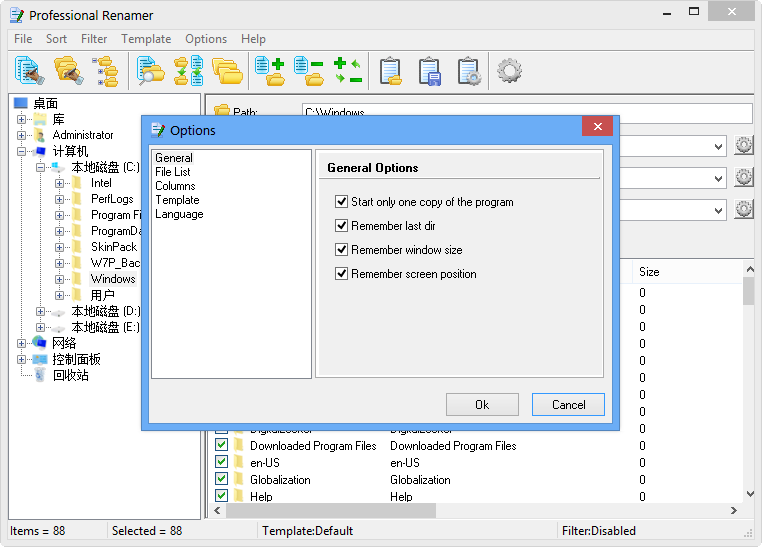Click the rename folders toolbar icon
Screen dimensions: 762x547
69,71
